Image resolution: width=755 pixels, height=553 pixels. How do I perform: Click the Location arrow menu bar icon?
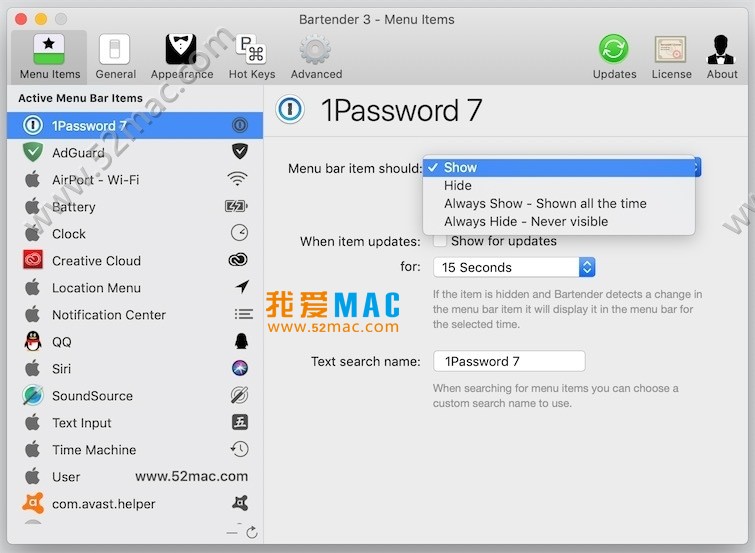click(242, 287)
